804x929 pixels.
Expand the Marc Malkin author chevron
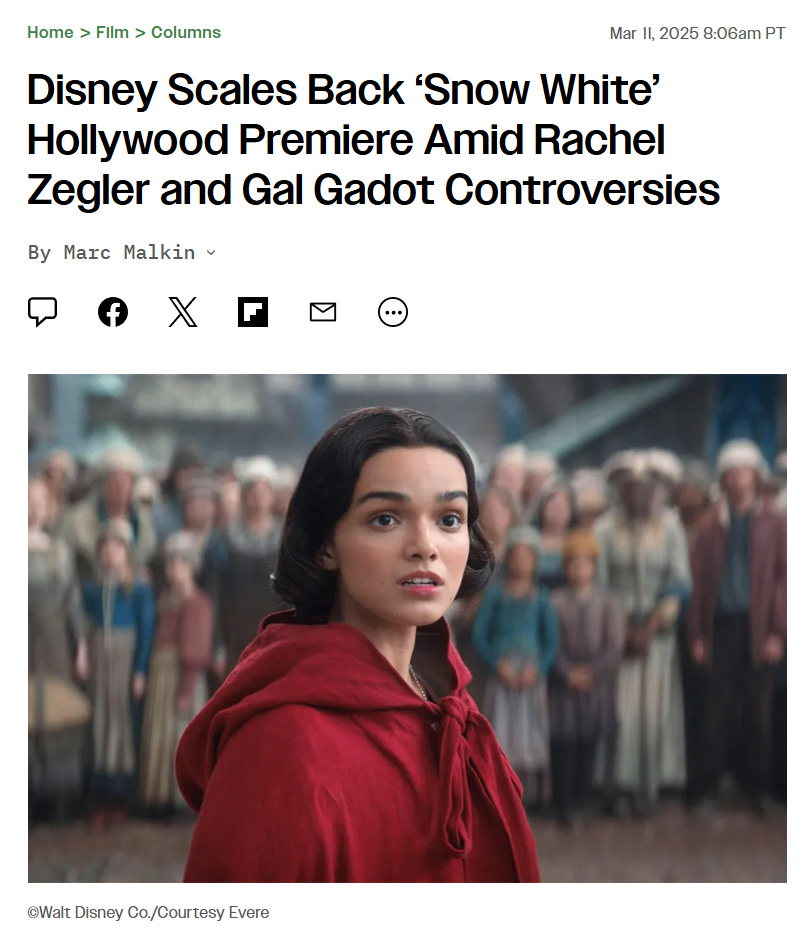click(x=211, y=253)
